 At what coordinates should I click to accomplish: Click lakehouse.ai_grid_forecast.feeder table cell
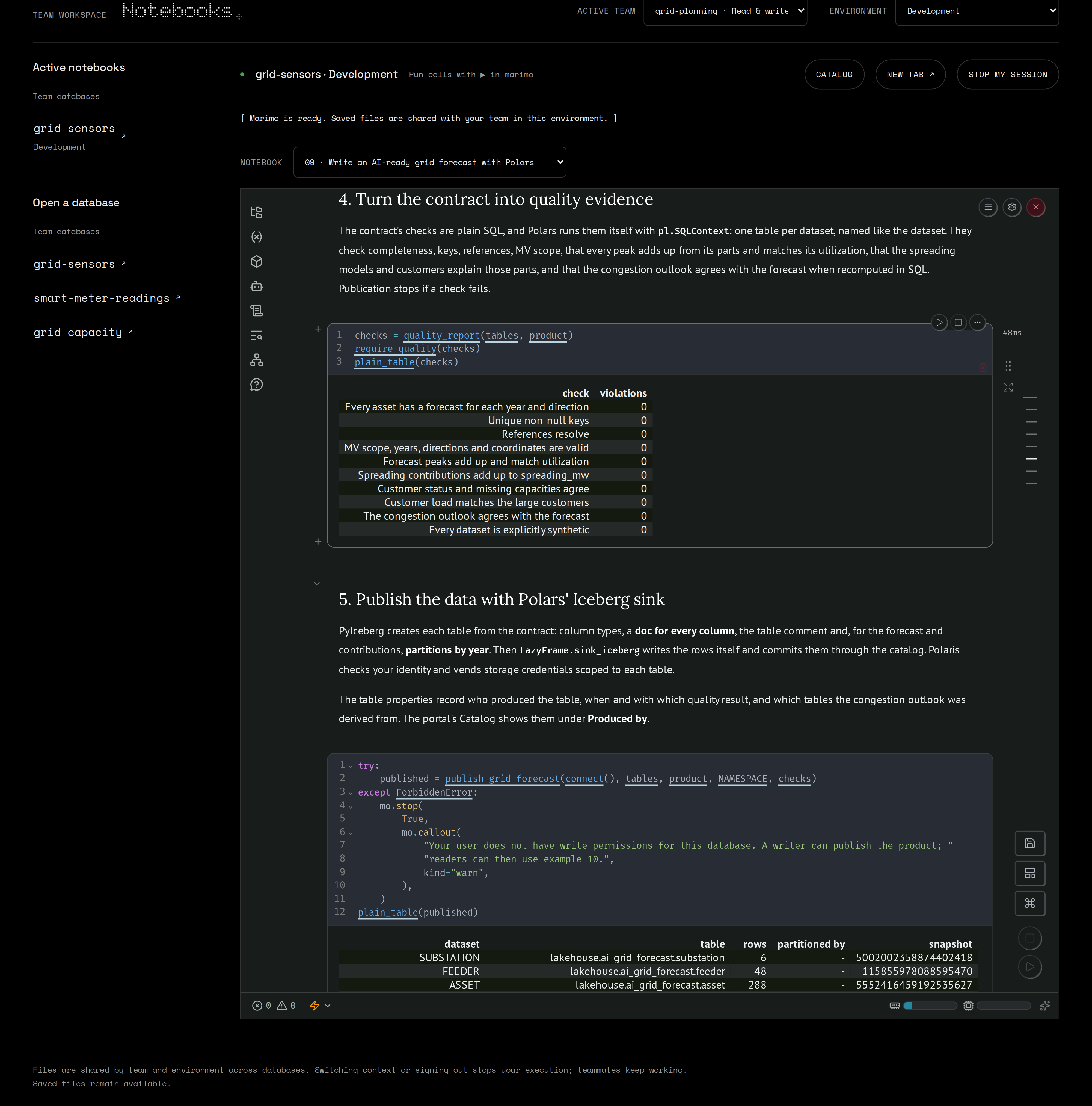pyautogui.click(x=647, y=971)
